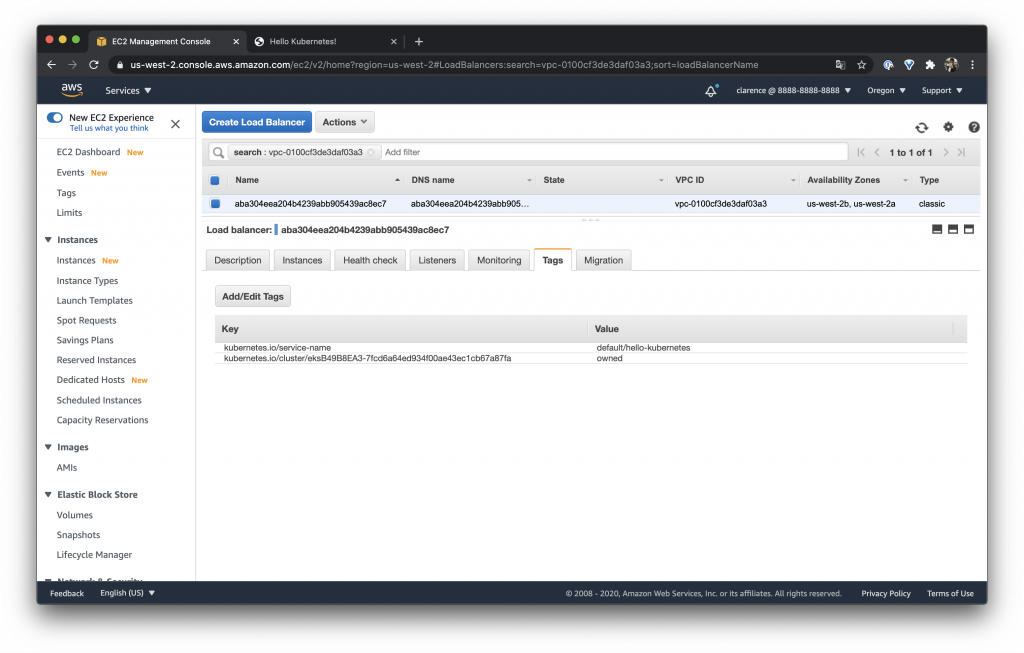The height and width of the screenshot is (653, 1024).
Task: Open the notifications bell icon
Action: [711, 91]
